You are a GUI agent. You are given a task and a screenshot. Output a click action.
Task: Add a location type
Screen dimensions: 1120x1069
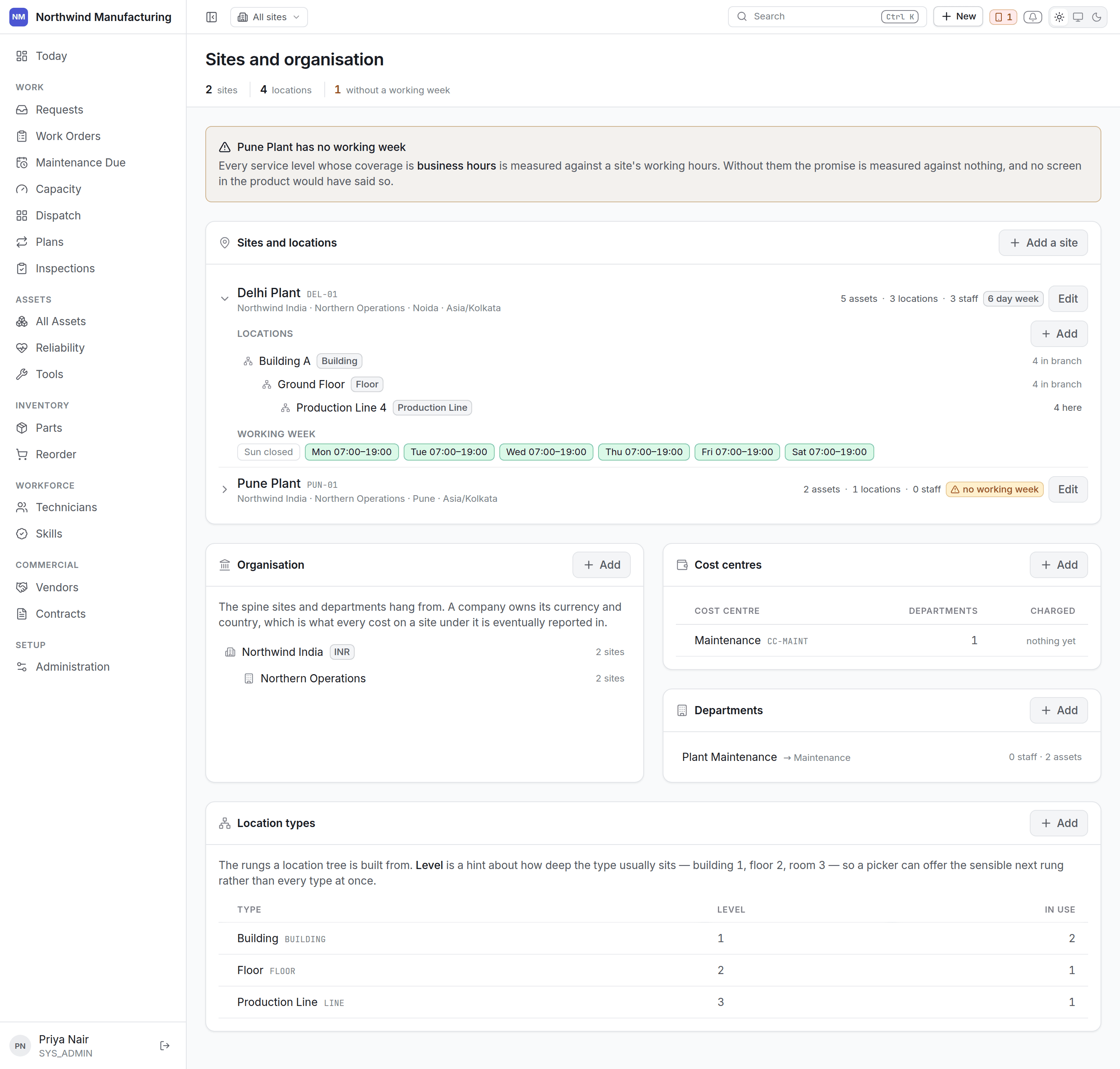pyautogui.click(x=1059, y=824)
